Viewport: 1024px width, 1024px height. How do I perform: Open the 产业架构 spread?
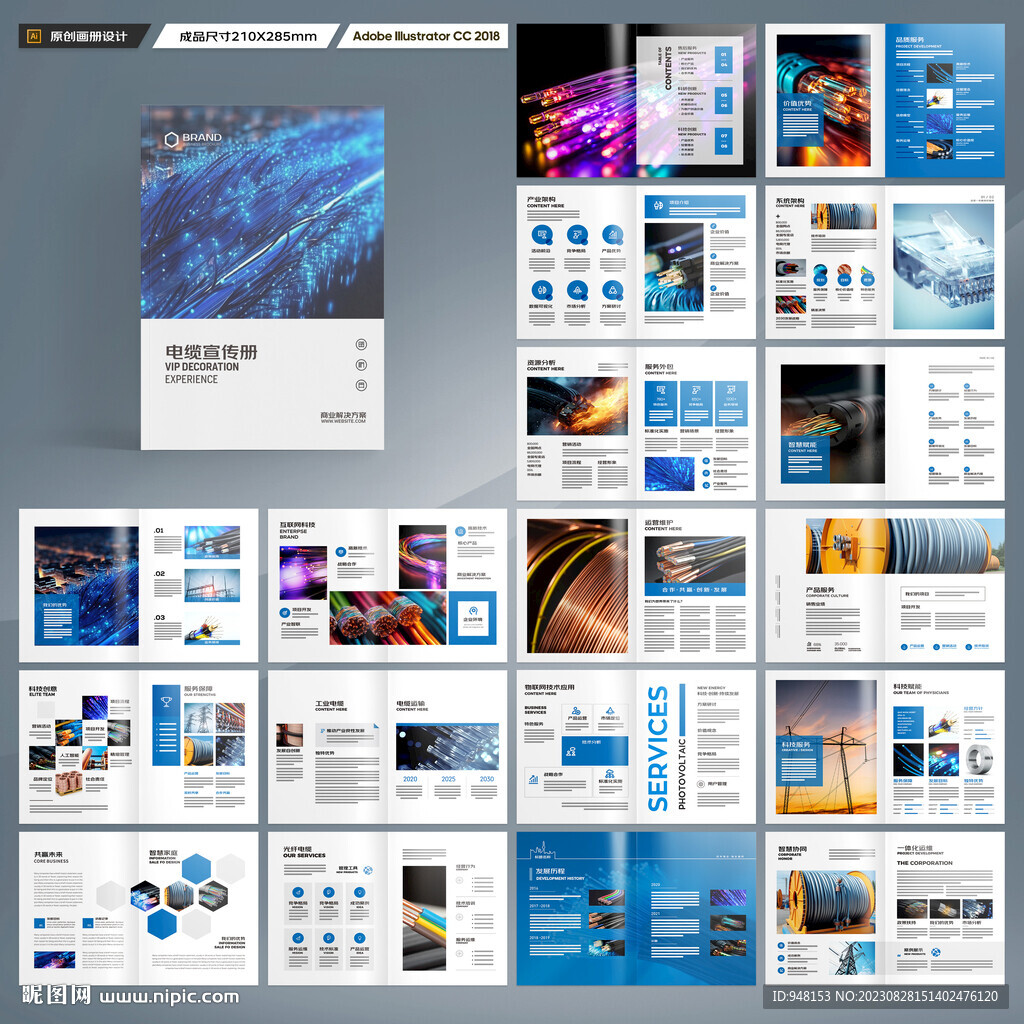point(636,262)
